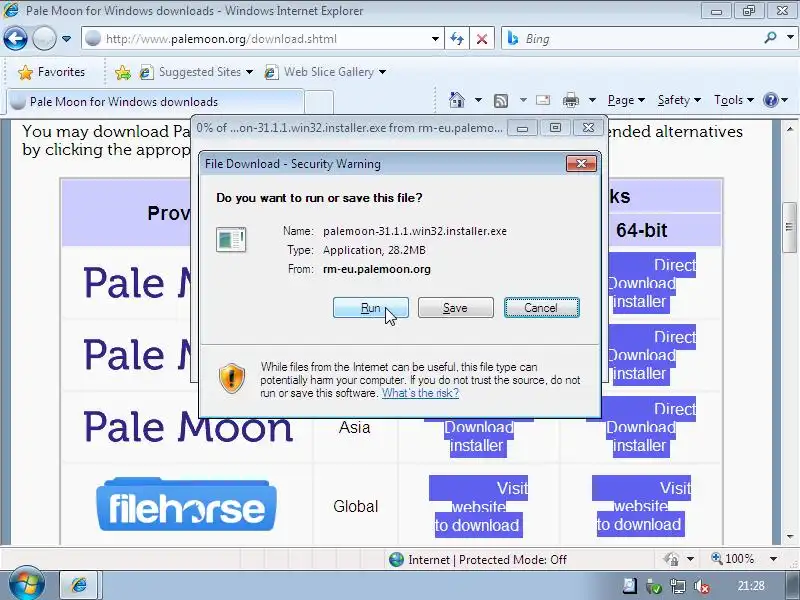Click the RSS Feeds icon
800x600 pixels.
point(501,101)
